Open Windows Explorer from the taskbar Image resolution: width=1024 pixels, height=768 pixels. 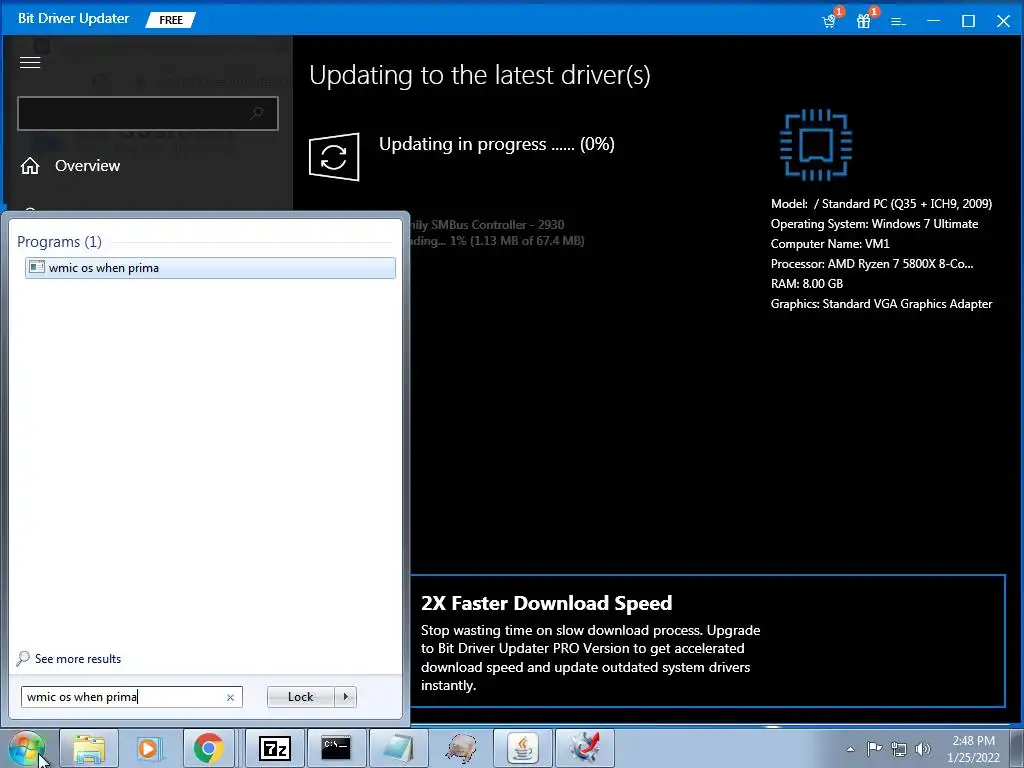click(x=89, y=748)
